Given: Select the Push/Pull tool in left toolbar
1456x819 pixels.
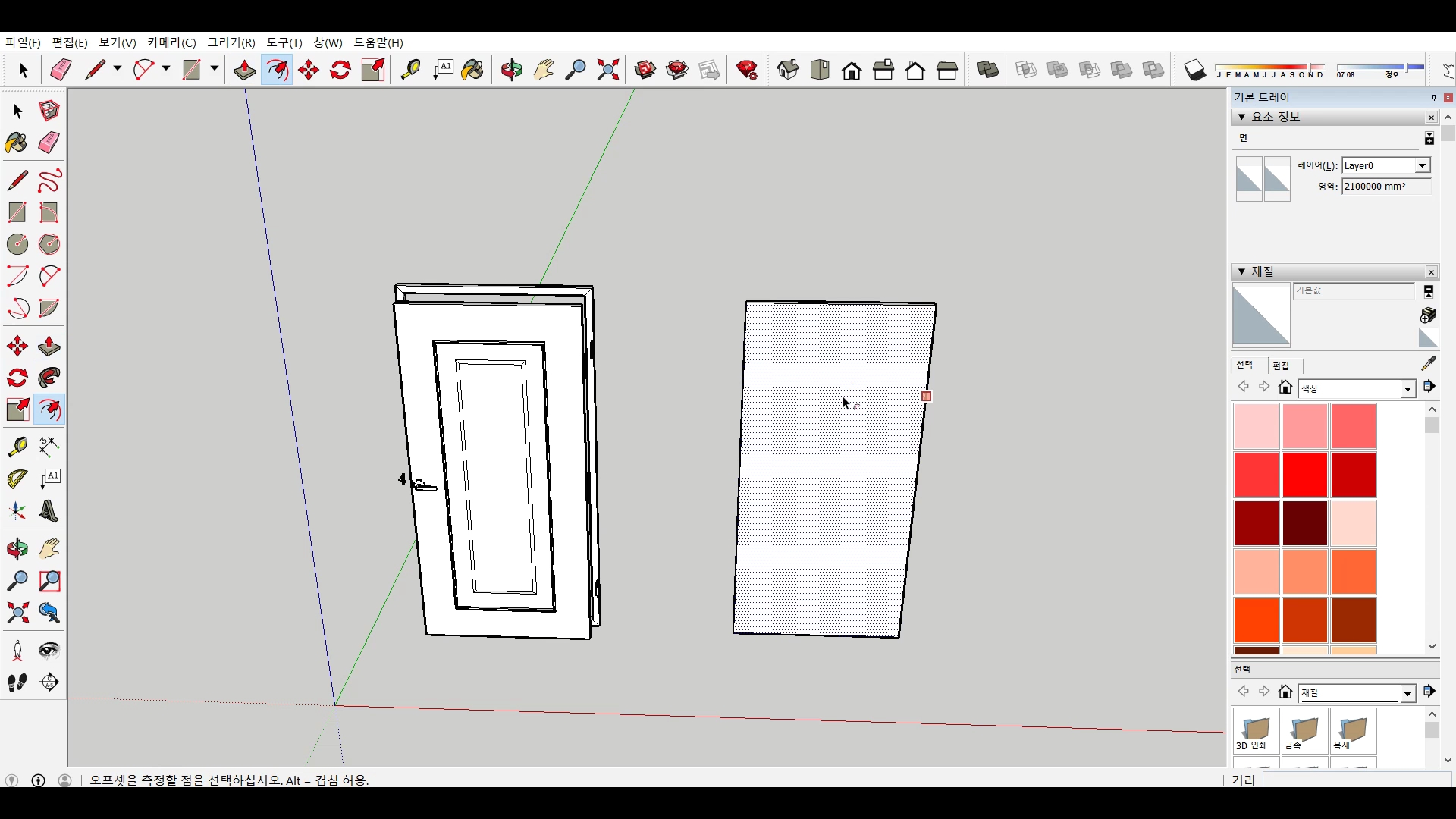Looking at the screenshot, I should point(49,347).
